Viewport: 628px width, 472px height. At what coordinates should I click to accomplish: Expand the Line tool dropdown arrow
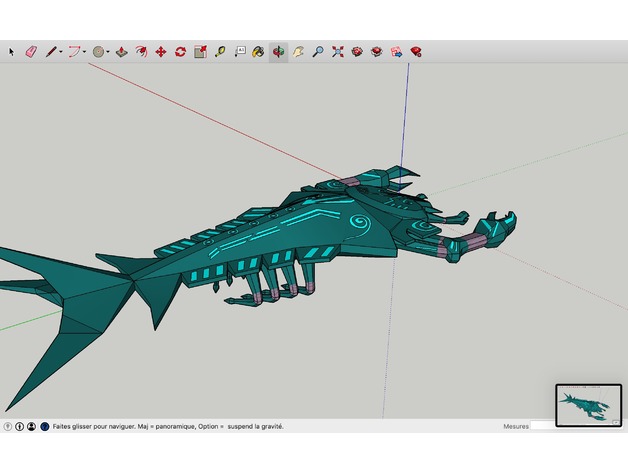60,52
